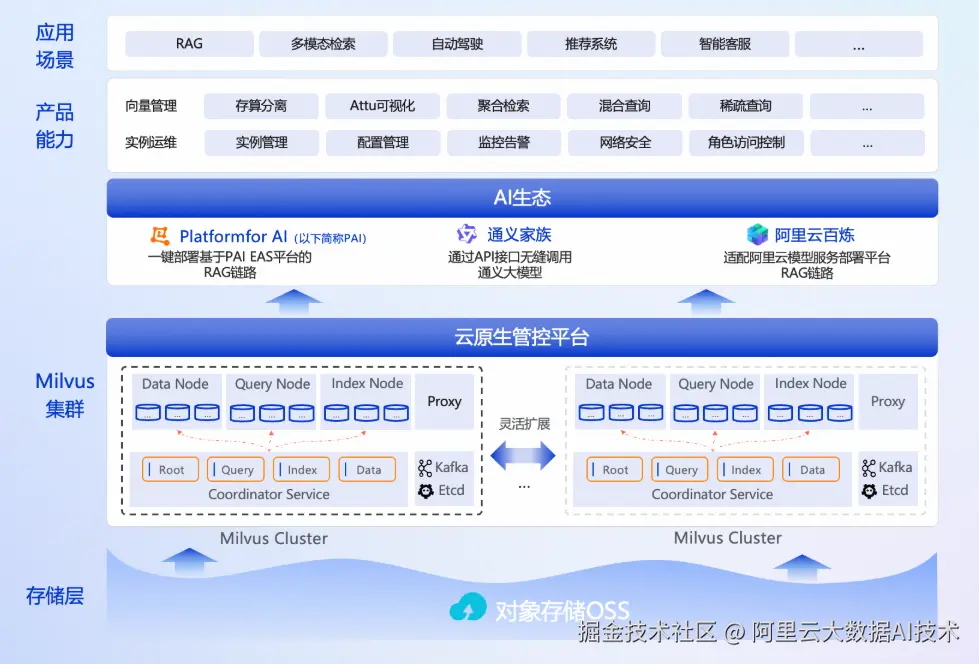The width and height of the screenshot is (979, 664).
Task: Click Query coordinator box in right cluster
Action: [680, 469]
